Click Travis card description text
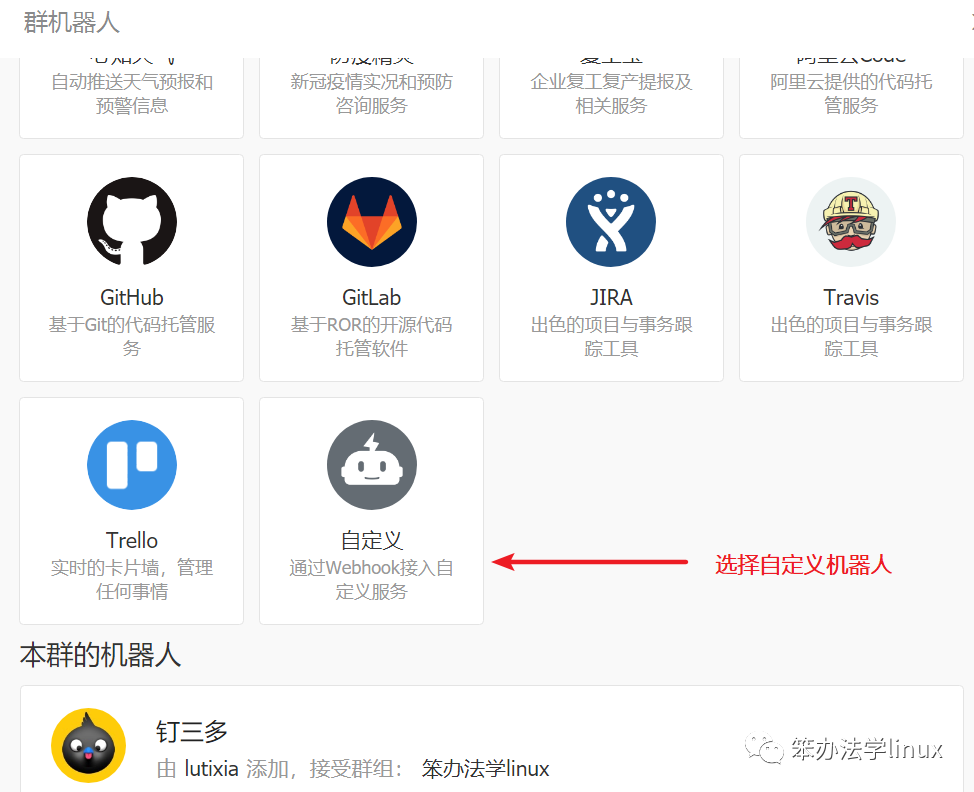Image resolution: width=974 pixels, height=792 pixels. click(x=851, y=336)
